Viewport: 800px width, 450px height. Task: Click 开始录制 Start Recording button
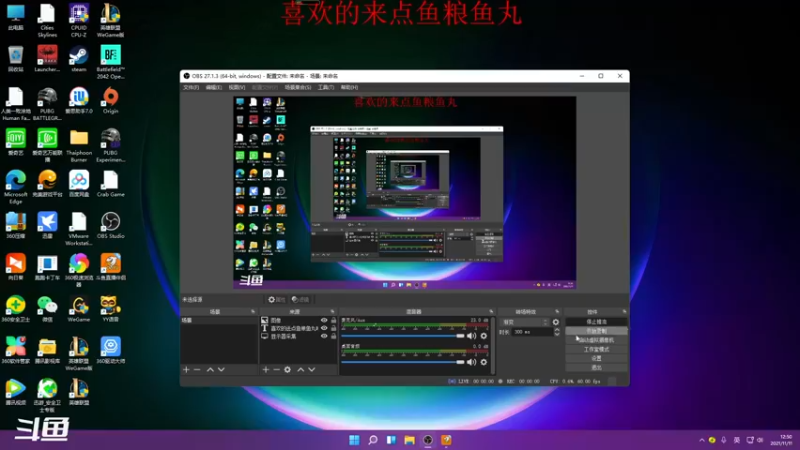596,331
